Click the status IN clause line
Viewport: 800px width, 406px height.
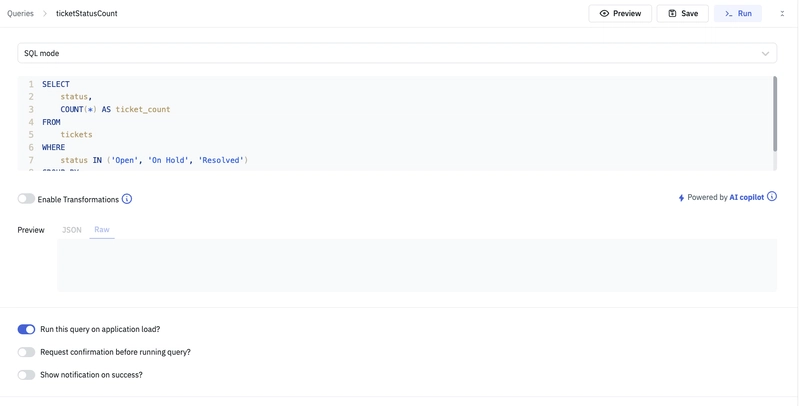point(154,160)
